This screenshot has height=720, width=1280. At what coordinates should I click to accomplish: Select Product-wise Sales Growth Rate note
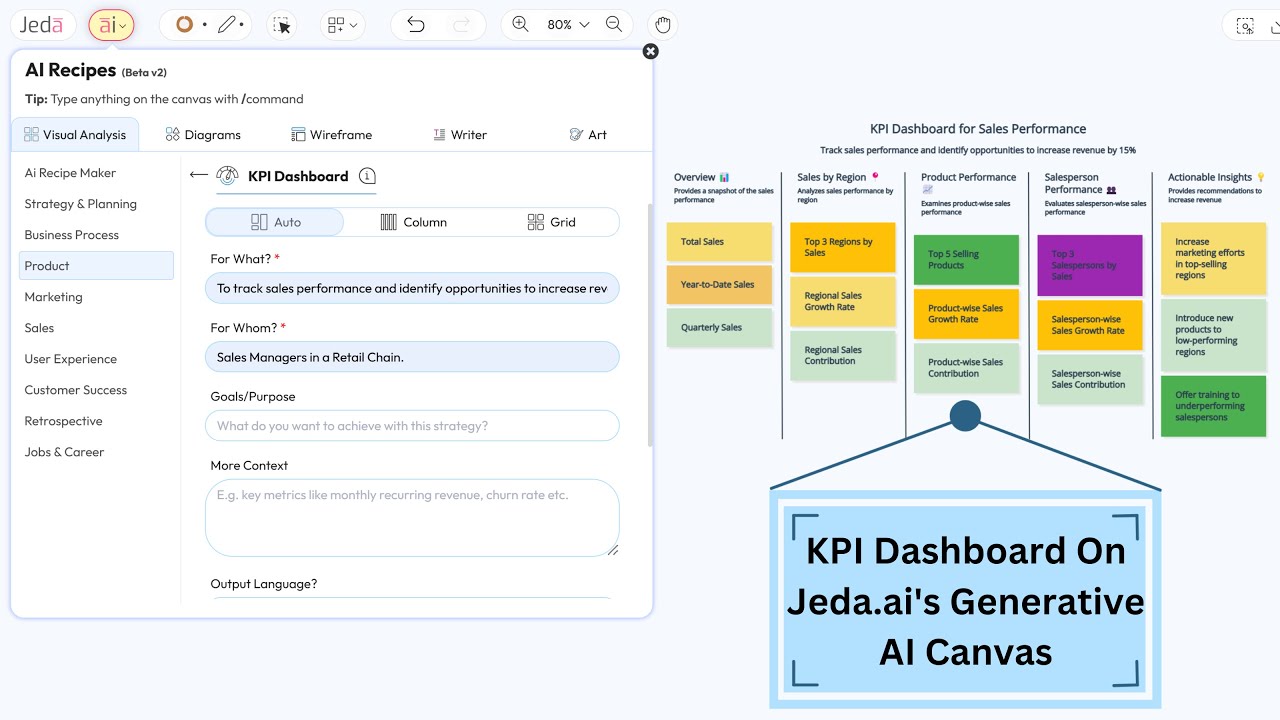tap(966, 314)
